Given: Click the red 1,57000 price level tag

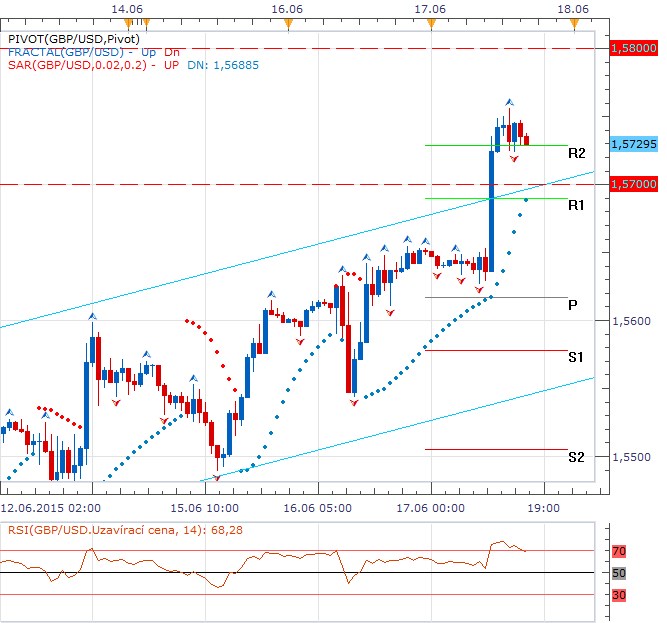Looking at the screenshot, I should coord(634,184).
